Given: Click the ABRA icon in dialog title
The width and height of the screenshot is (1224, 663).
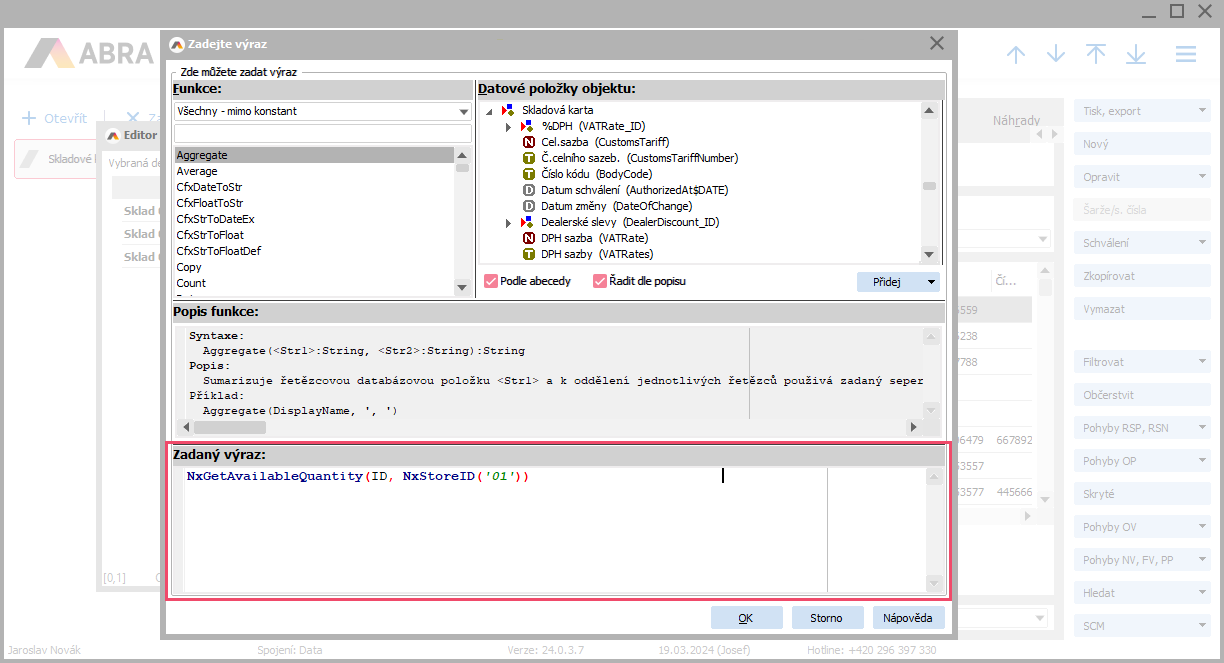Looking at the screenshot, I should tap(177, 44).
